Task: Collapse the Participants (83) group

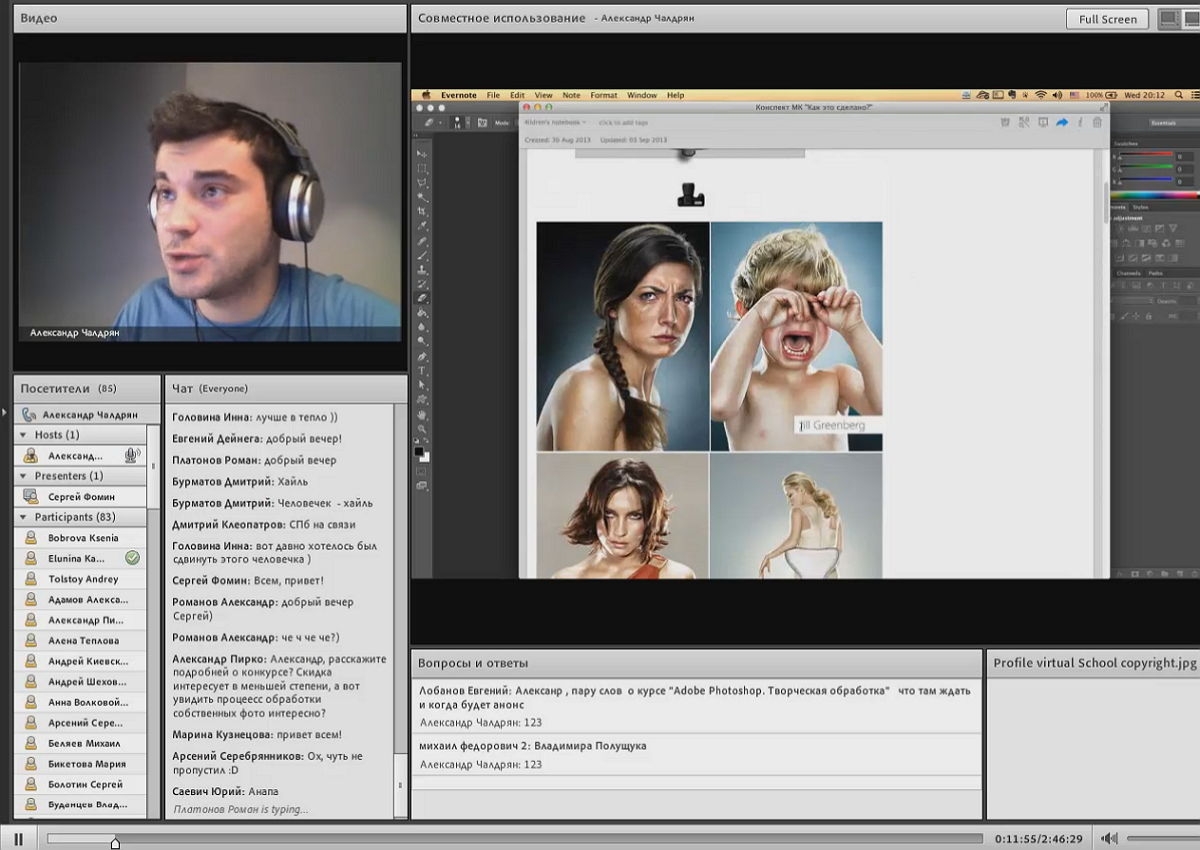Action: [x=23, y=517]
